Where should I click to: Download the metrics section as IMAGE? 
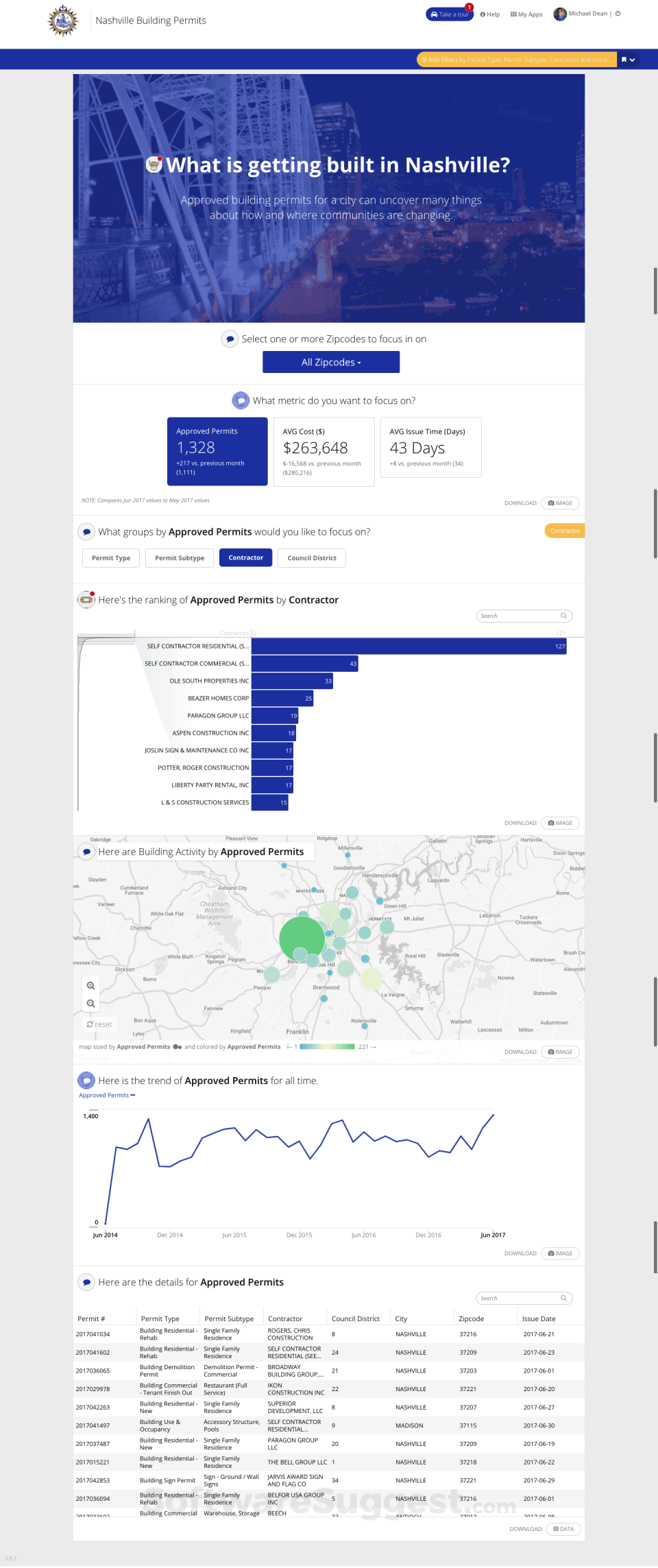coord(560,503)
